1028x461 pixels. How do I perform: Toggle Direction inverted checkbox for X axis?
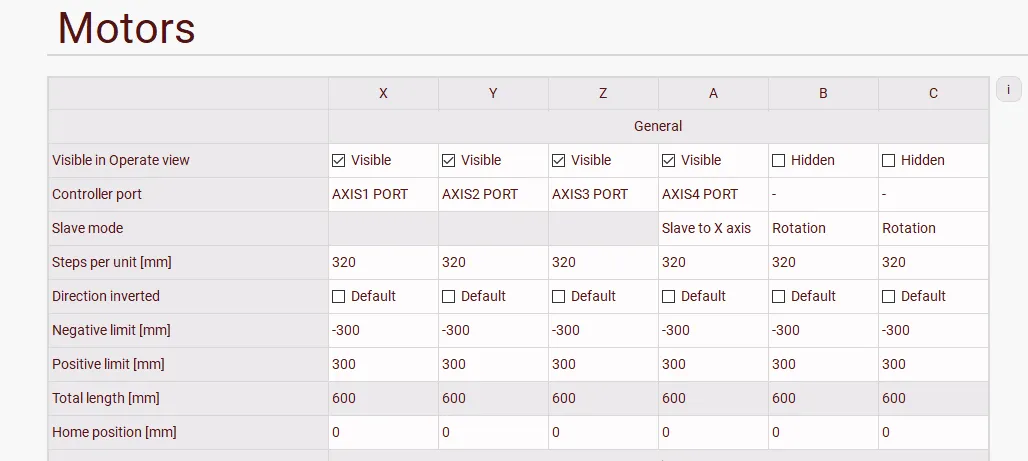tap(338, 296)
